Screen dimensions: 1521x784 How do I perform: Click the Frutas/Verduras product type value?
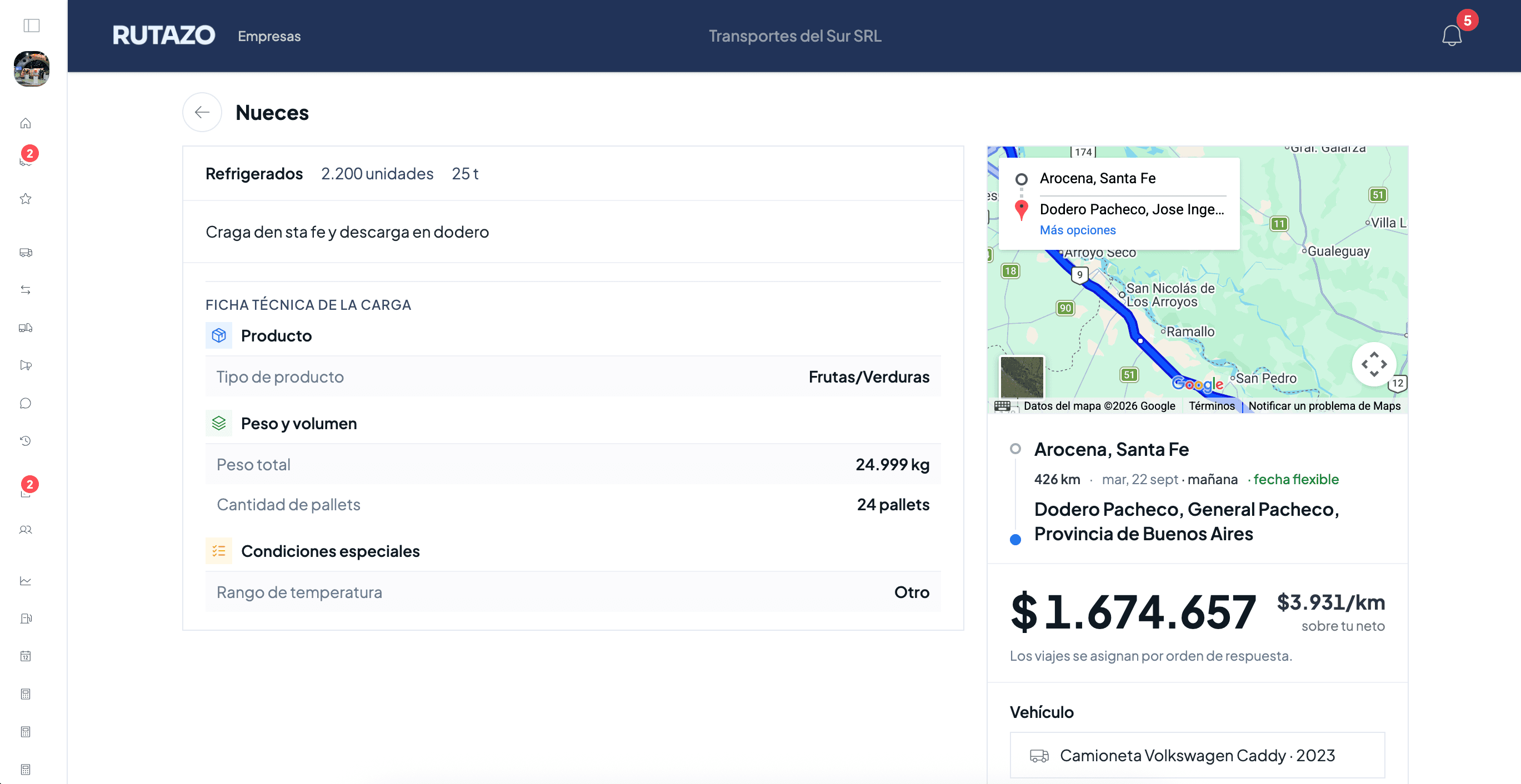(x=869, y=376)
